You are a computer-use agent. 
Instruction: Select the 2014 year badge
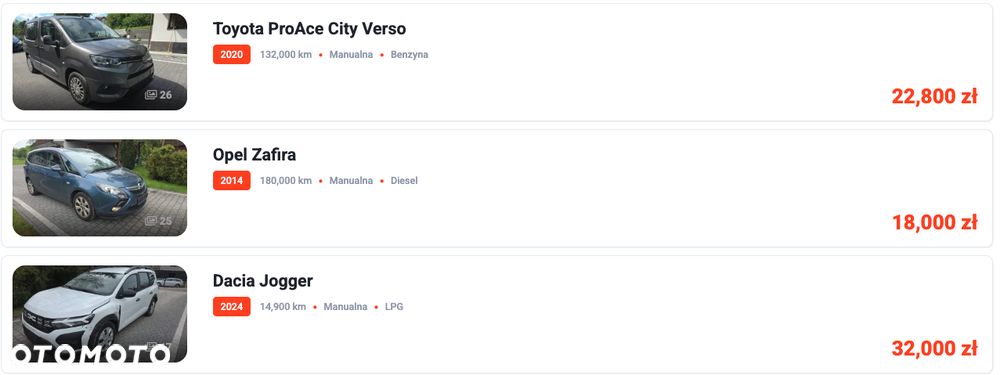coord(232,180)
